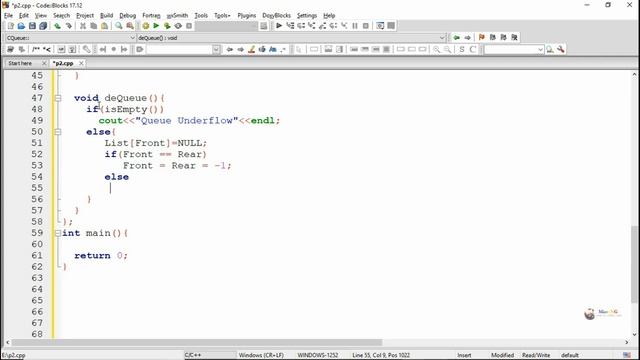Run the program with the green play icon
The height and width of the screenshot is (360, 640).
(156, 26)
